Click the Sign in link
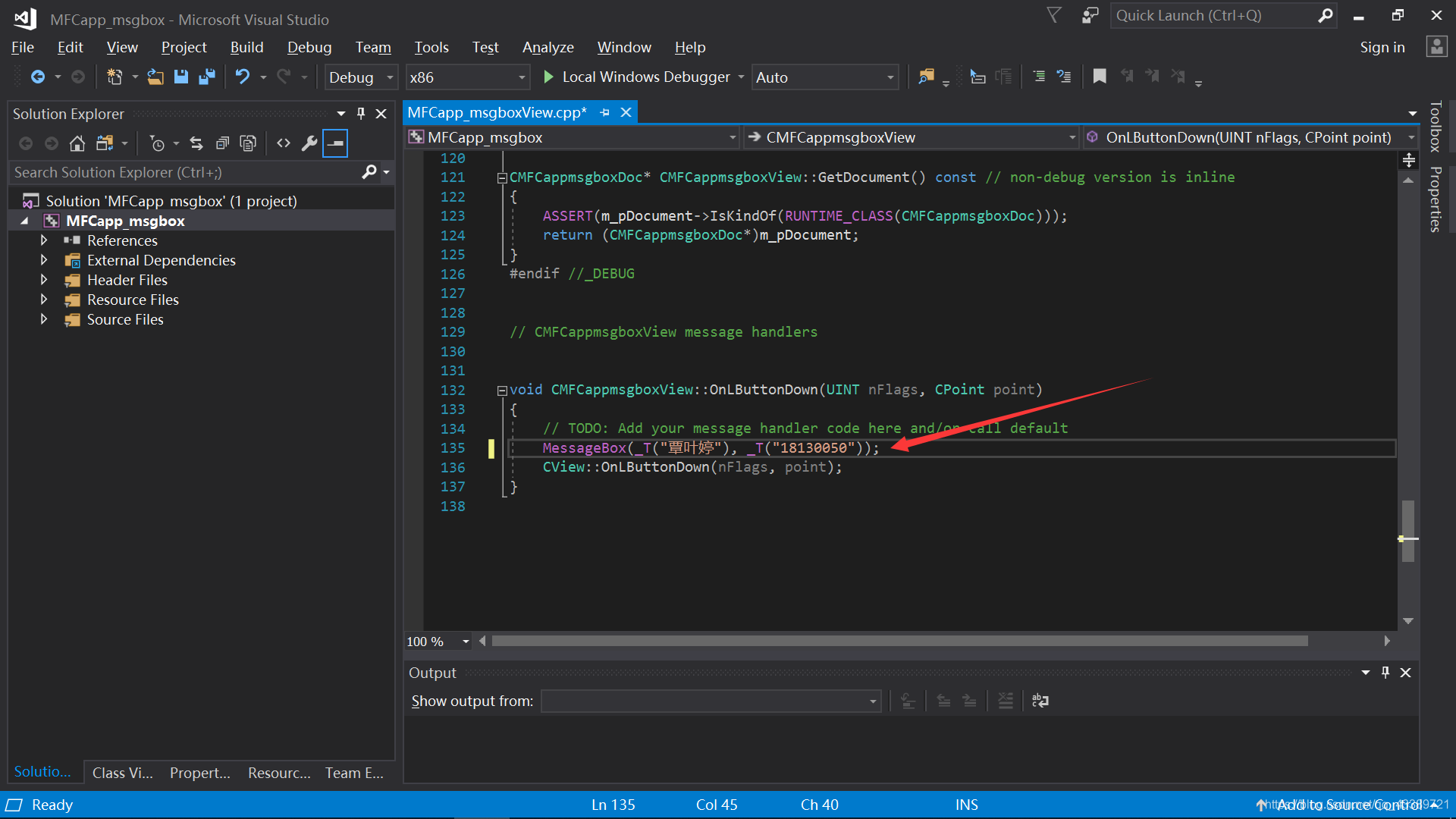This screenshot has height=819, width=1456. tap(1382, 47)
